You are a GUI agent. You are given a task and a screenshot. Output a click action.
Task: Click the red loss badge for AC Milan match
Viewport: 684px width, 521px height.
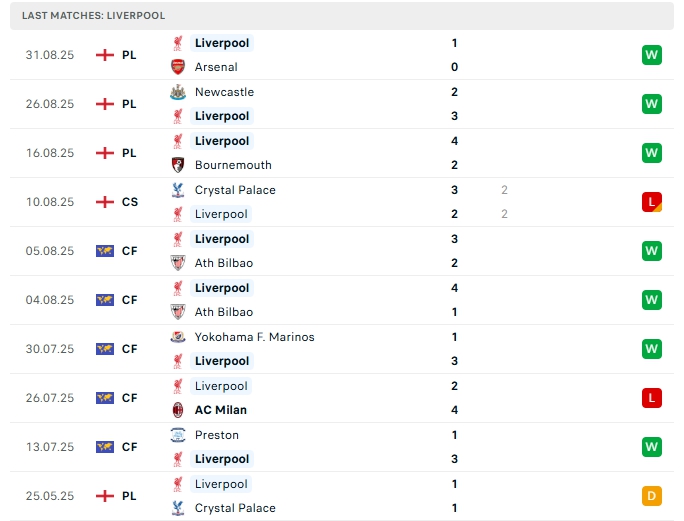pos(652,398)
